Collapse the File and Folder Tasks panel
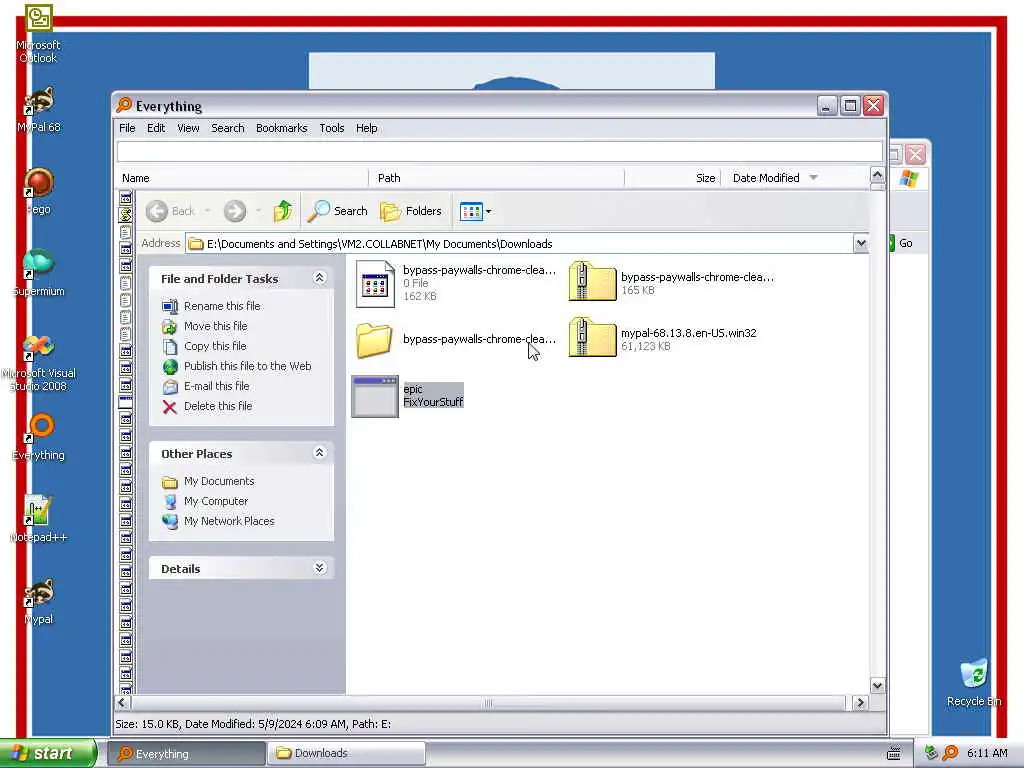The image size is (1024, 768). 319,278
